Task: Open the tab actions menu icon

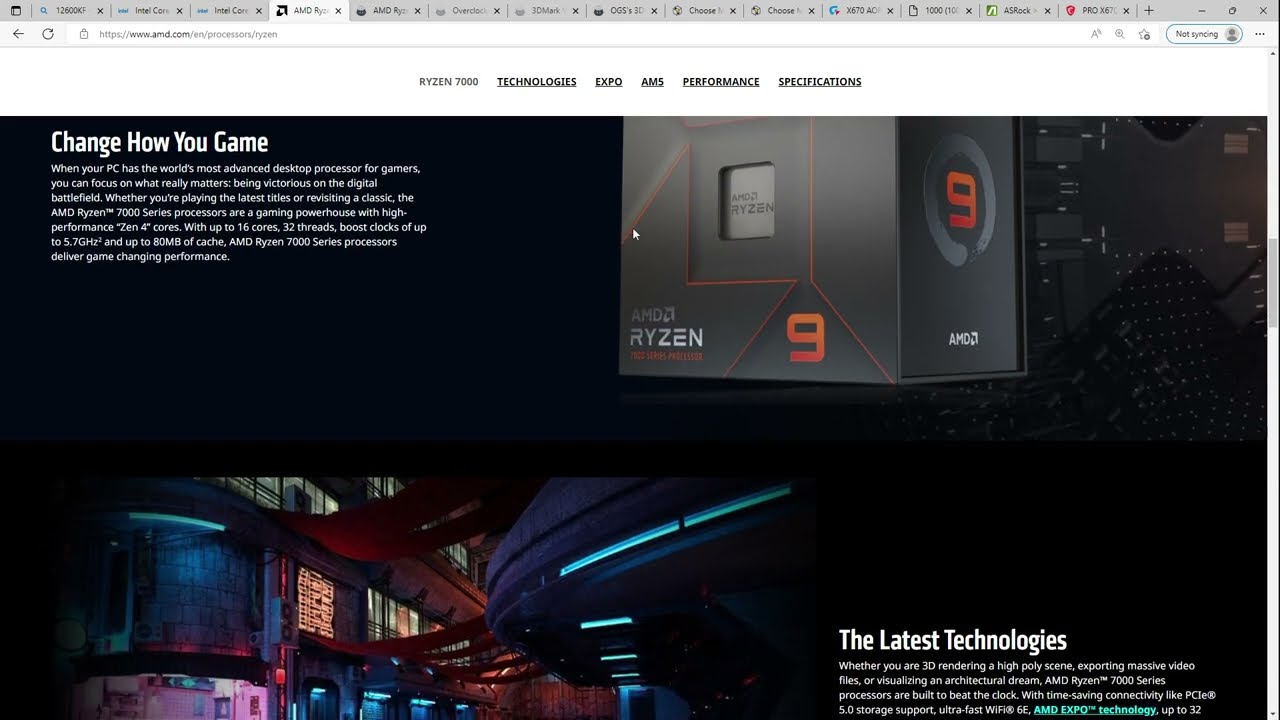Action: pos(15,11)
